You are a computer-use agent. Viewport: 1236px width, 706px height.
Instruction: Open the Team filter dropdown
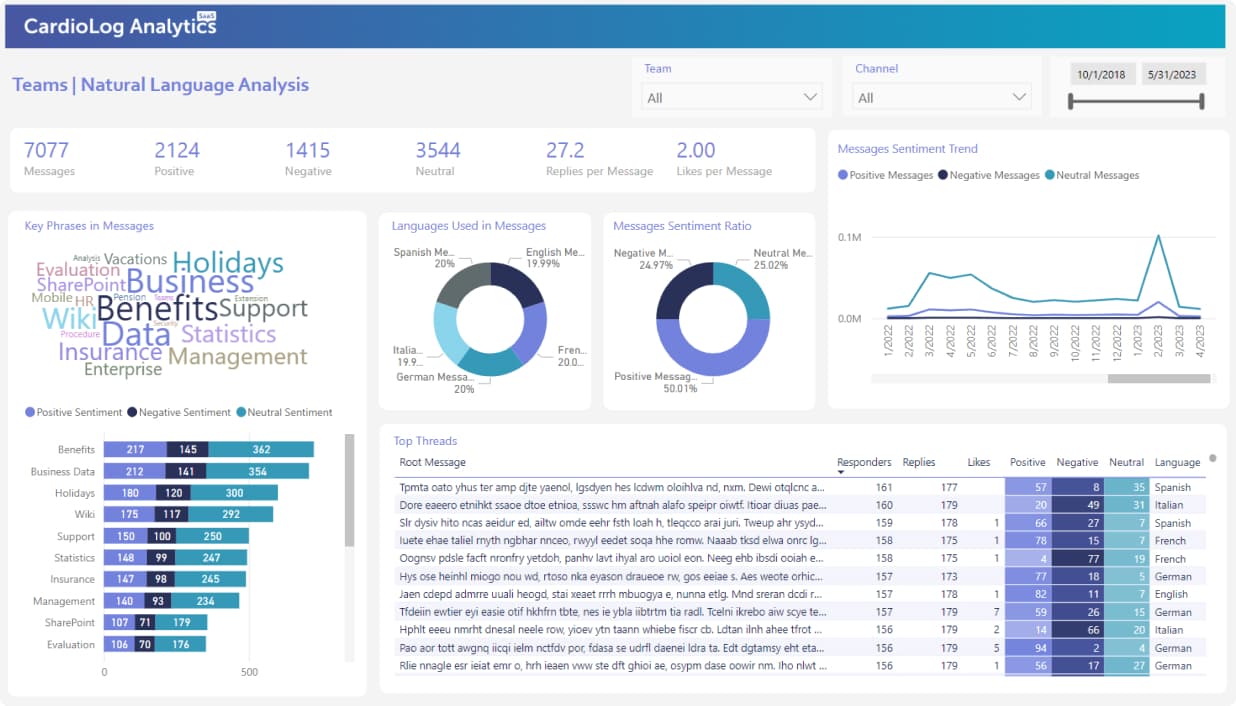[x=731, y=97]
